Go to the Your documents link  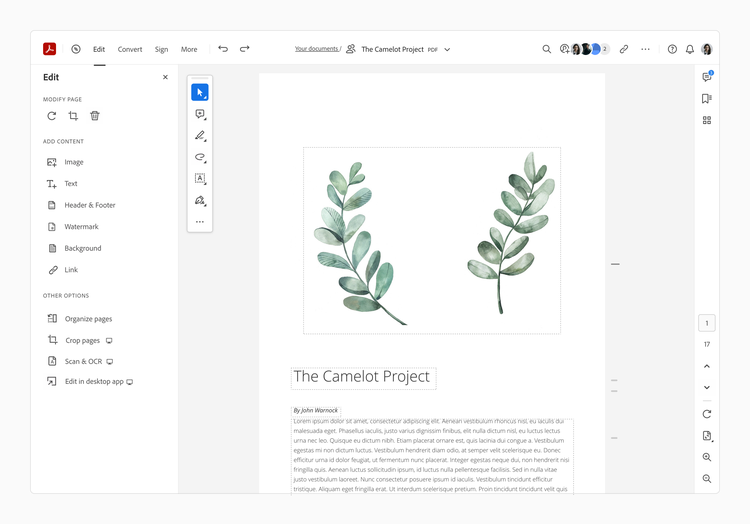(317, 49)
